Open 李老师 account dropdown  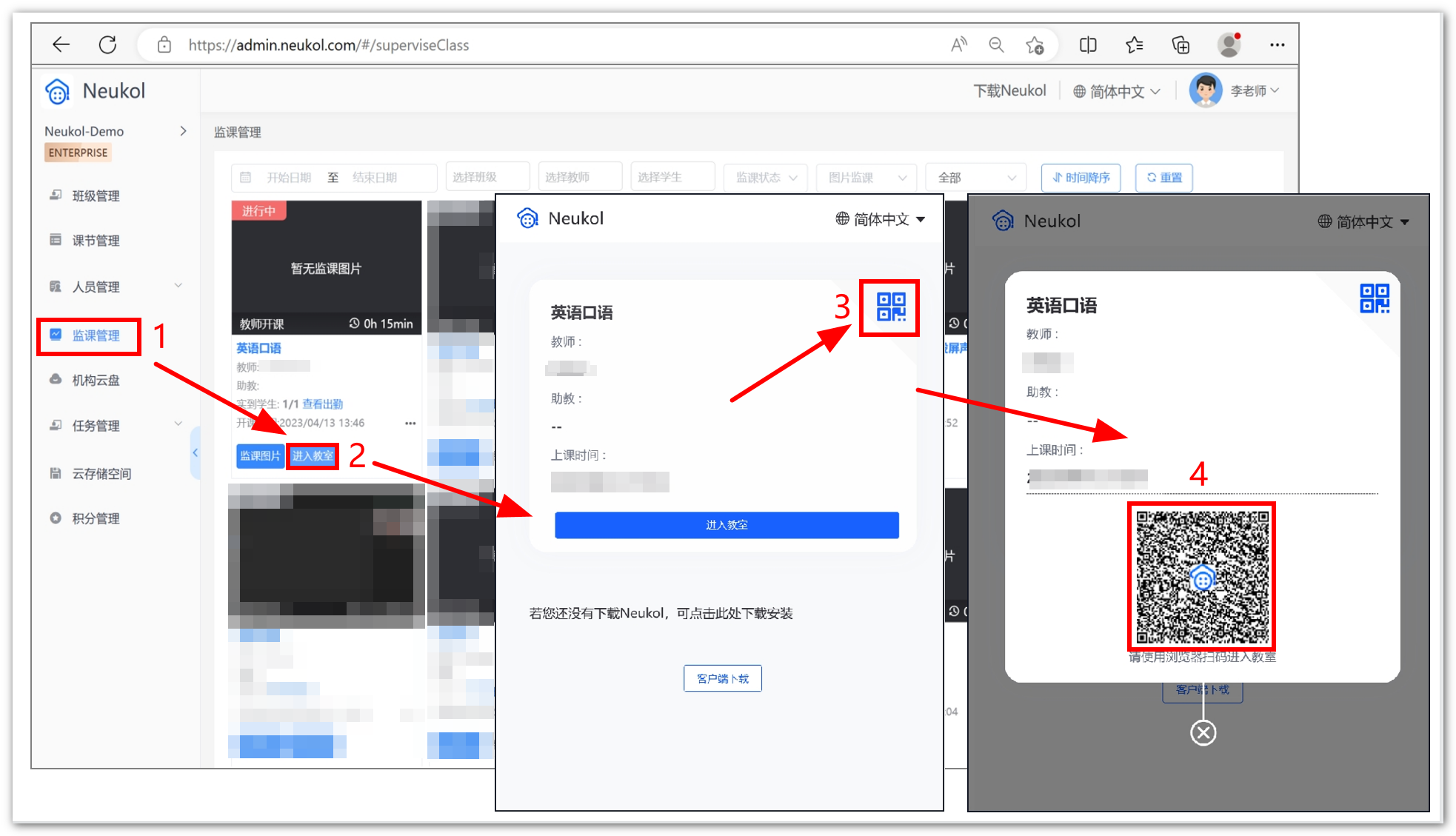pos(1255,90)
